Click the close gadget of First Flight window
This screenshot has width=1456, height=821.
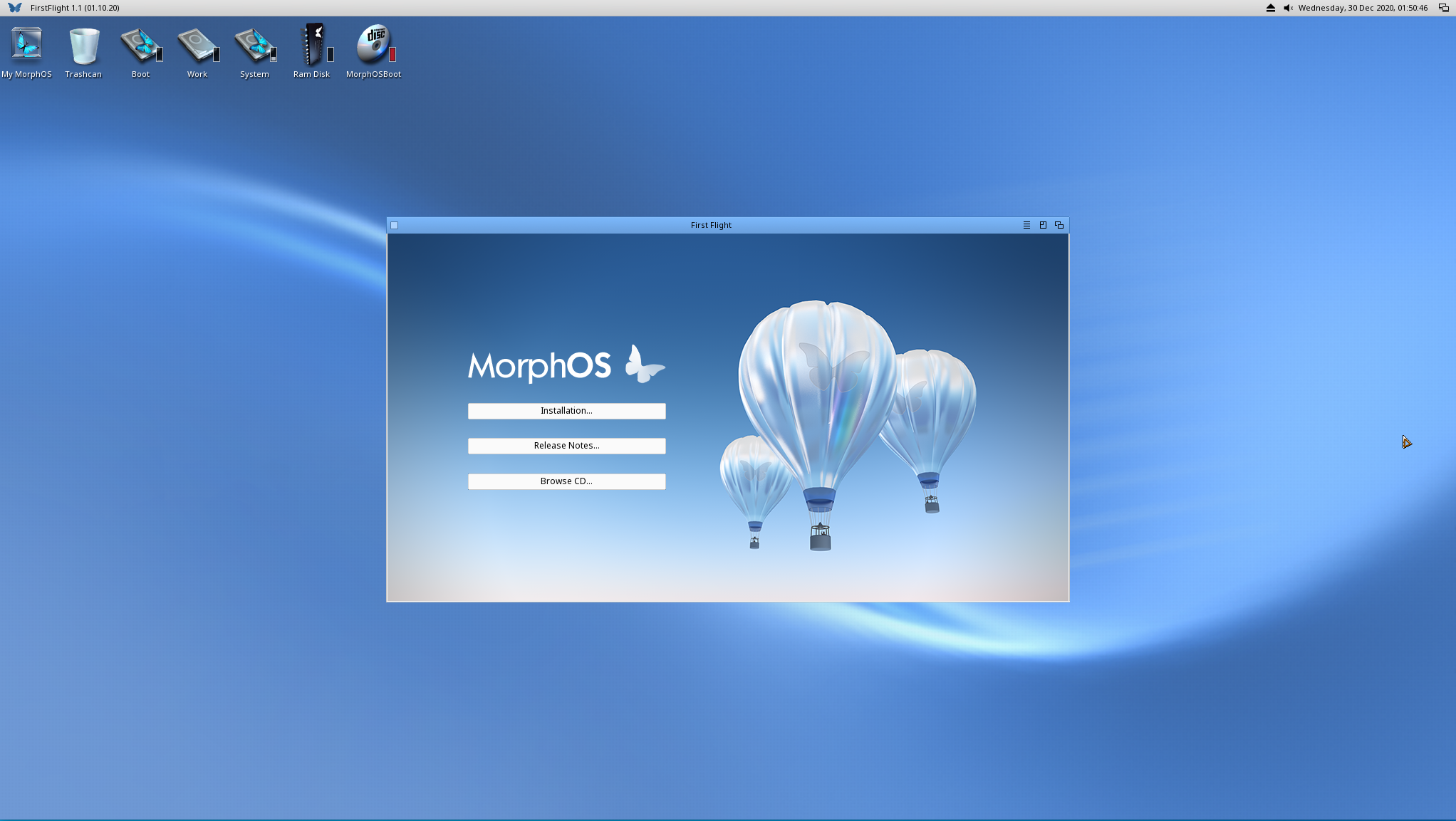[x=394, y=225]
